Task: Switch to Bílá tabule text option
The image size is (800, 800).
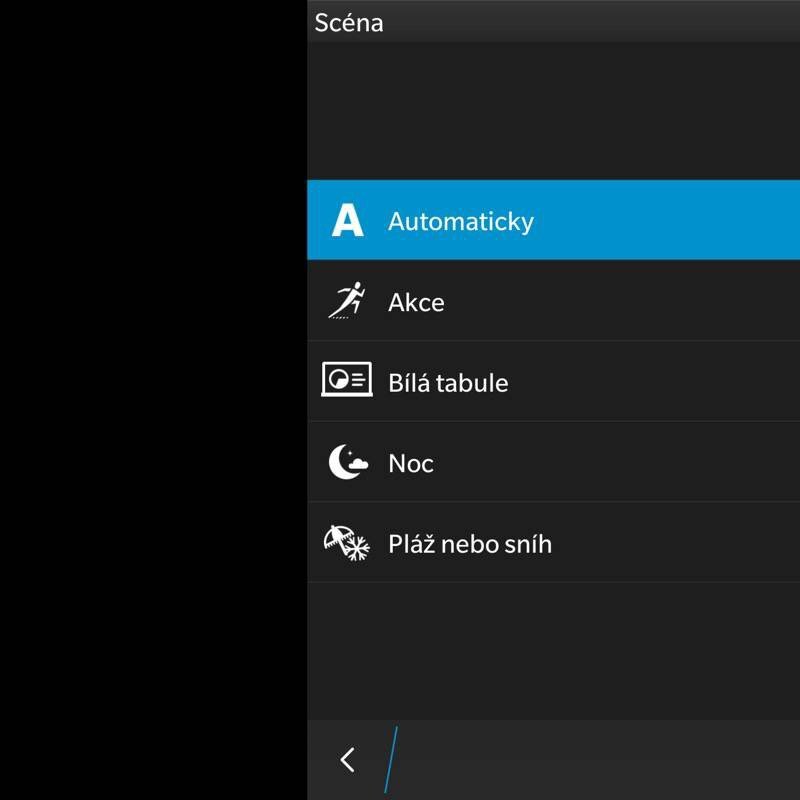Action: pos(448,383)
